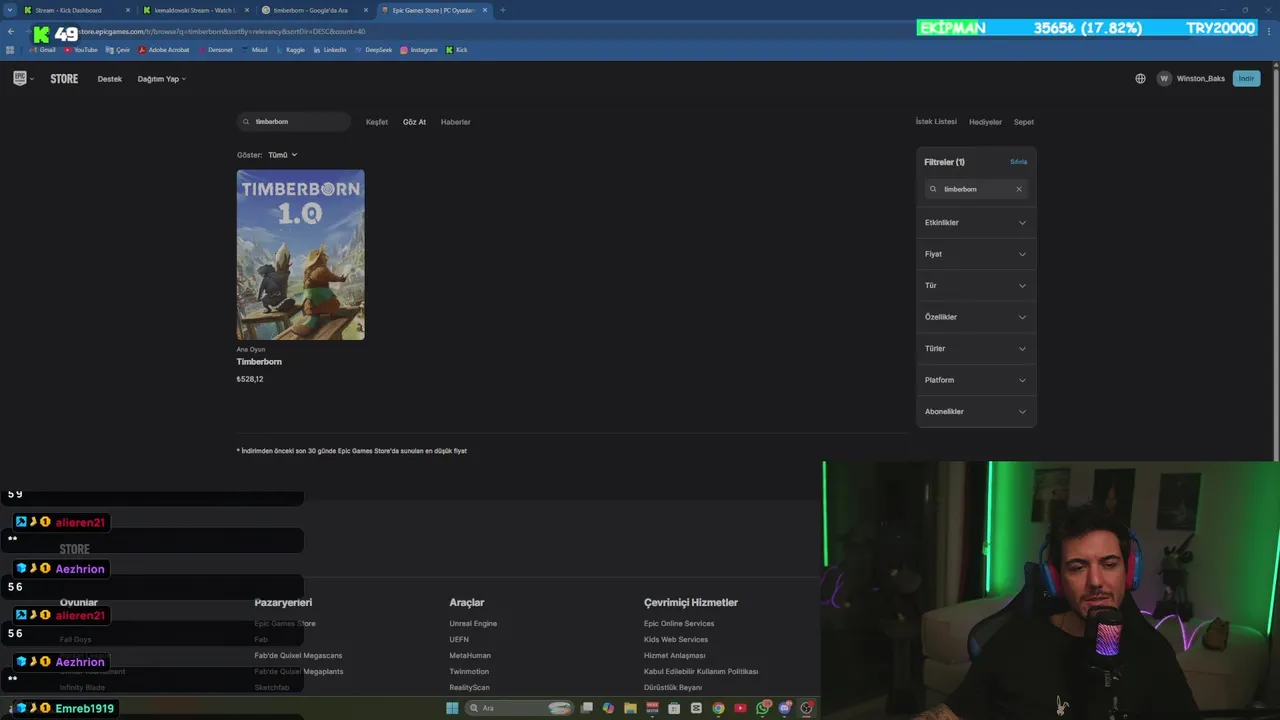Open a new browser tab
Screen dimensions: 1280x720
pyautogui.click(x=502, y=10)
